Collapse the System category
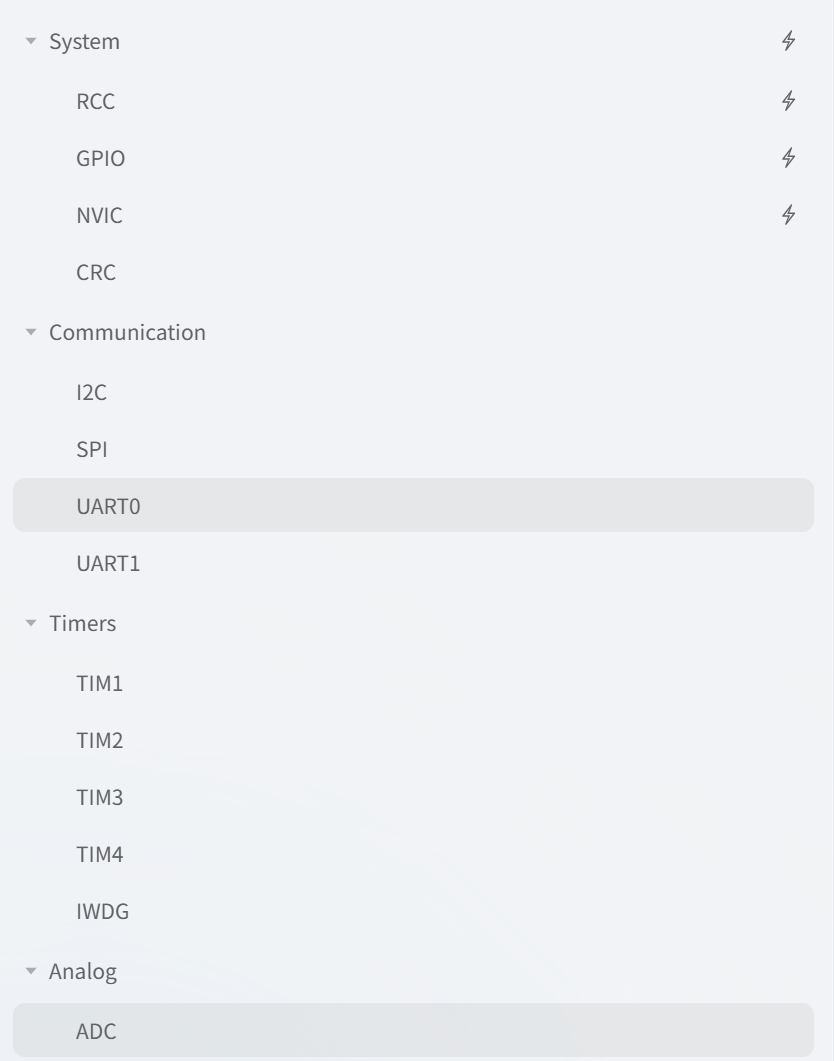Viewport: 834px width, 1061px height. pyautogui.click(x=31, y=42)
